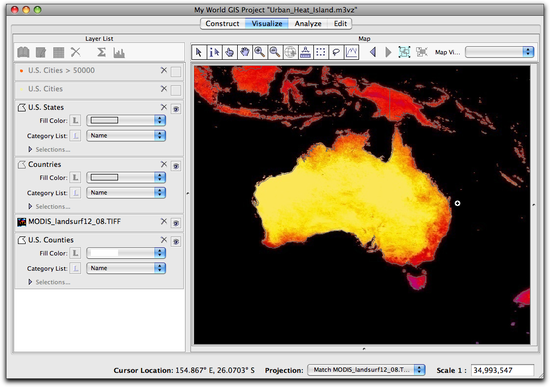
Task: Click Category List L button for Countries
Action: pos(75,193)
